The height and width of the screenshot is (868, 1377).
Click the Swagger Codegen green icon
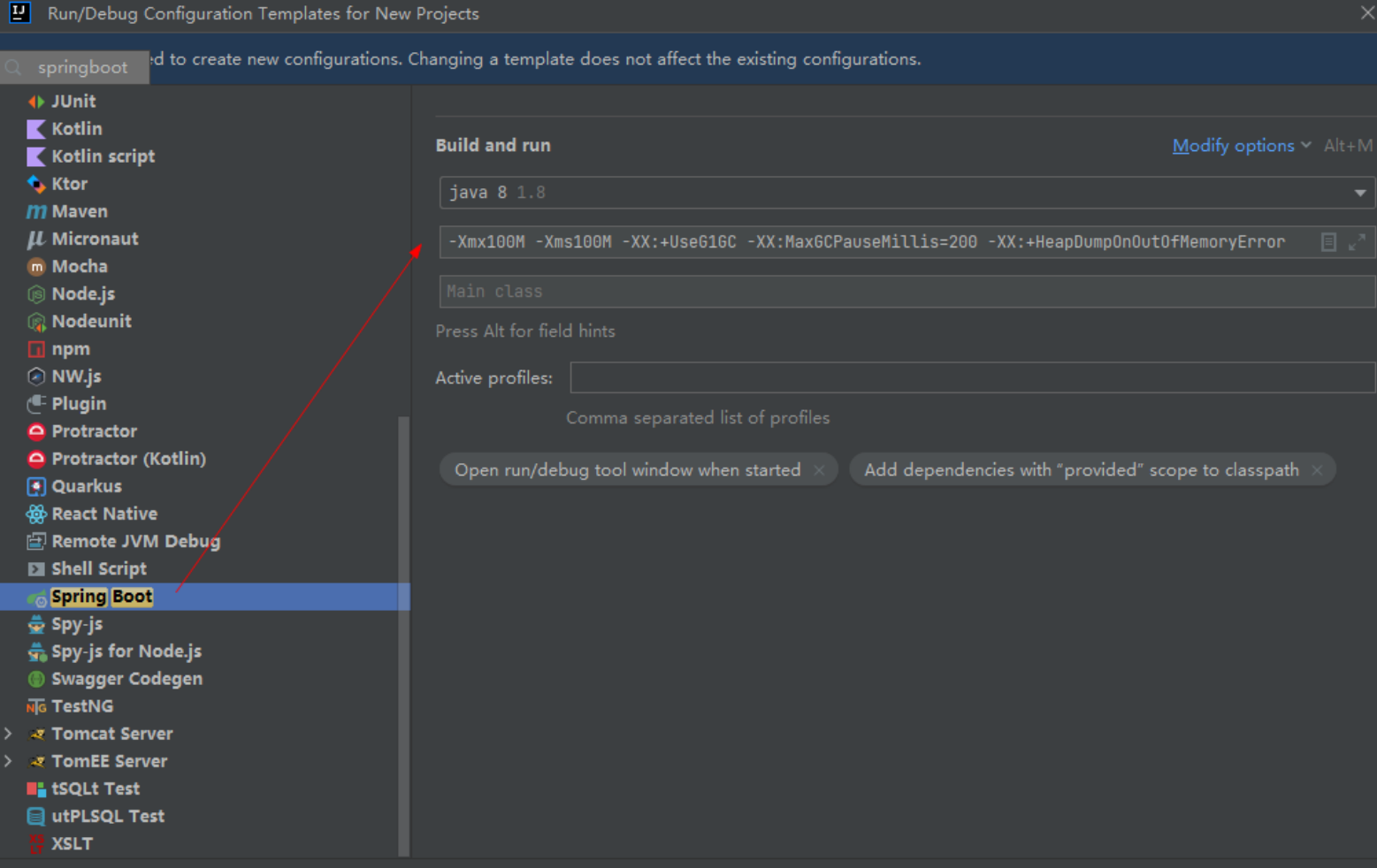[36, 679]
